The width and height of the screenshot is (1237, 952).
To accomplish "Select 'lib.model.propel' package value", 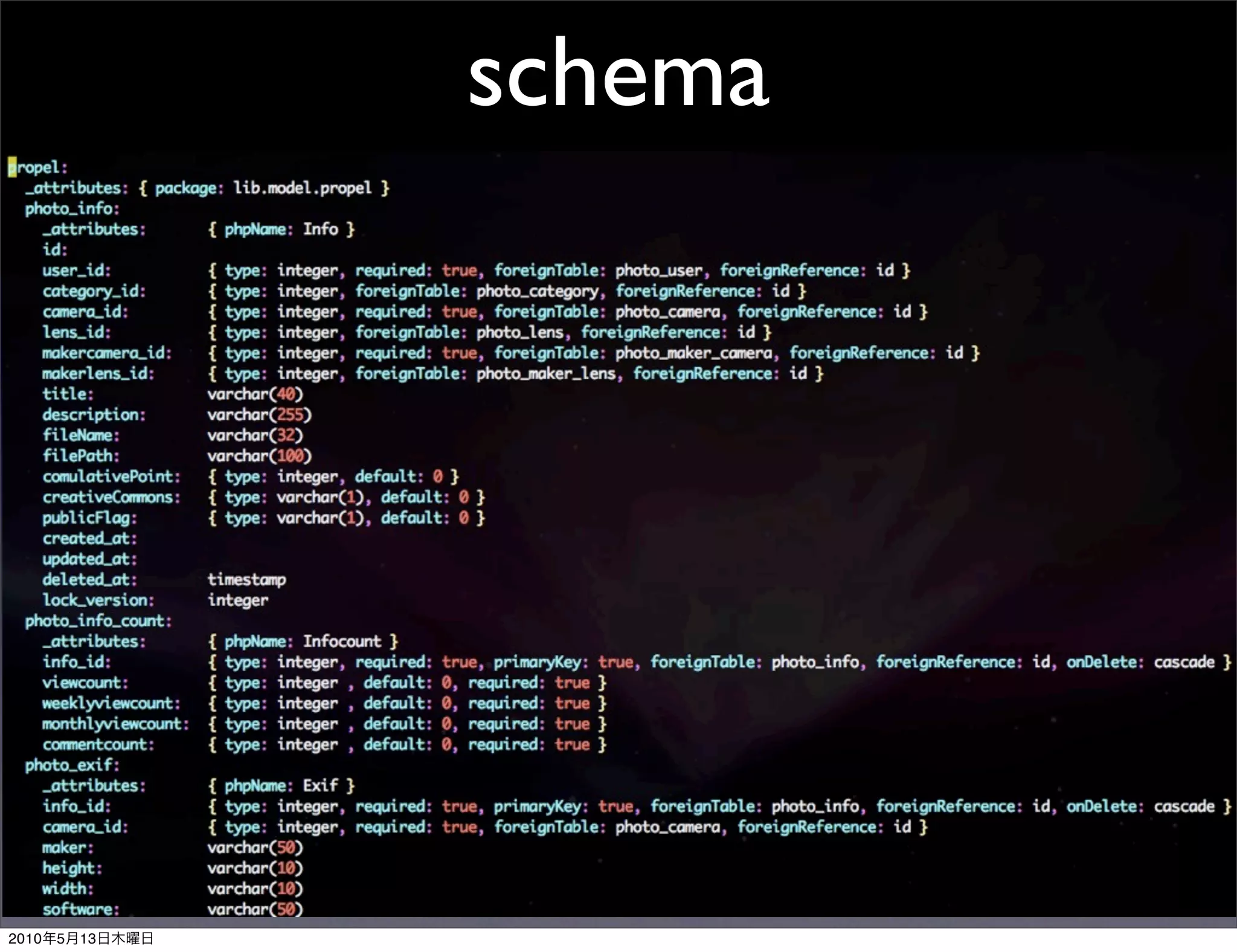I will coord(303,188).
